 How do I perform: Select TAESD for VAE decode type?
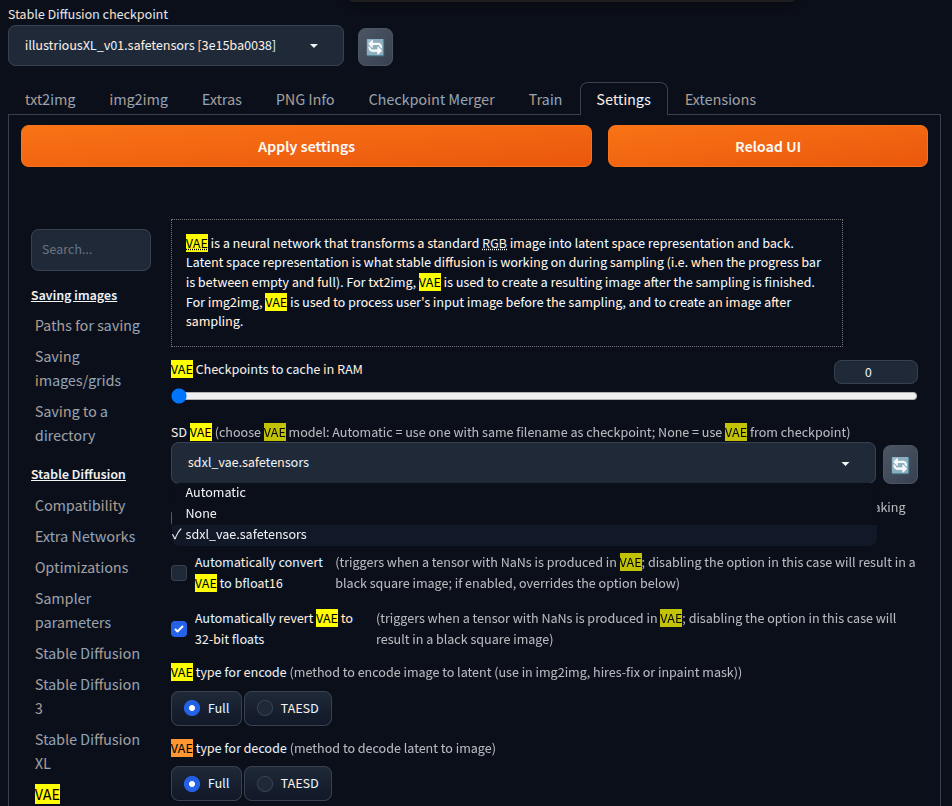[x=288, y=784]
